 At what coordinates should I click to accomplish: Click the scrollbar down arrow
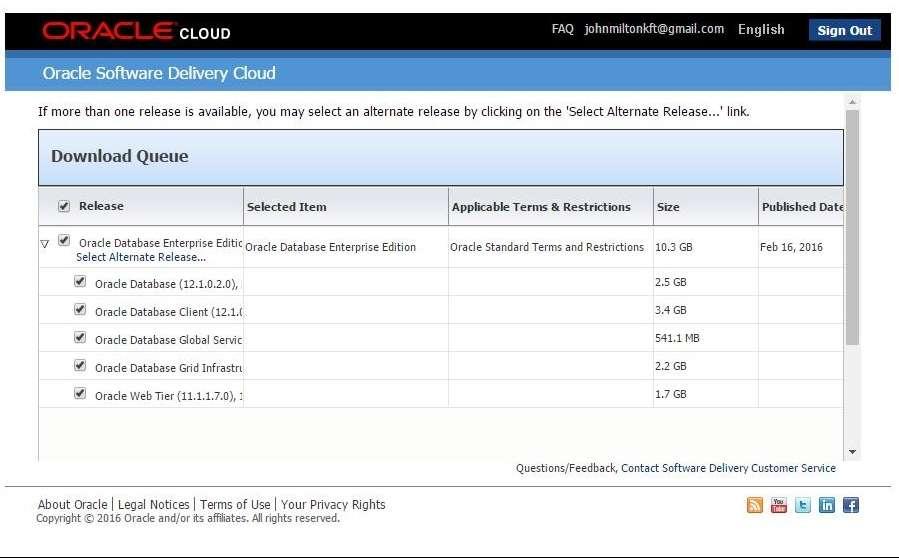click(852, 452)
